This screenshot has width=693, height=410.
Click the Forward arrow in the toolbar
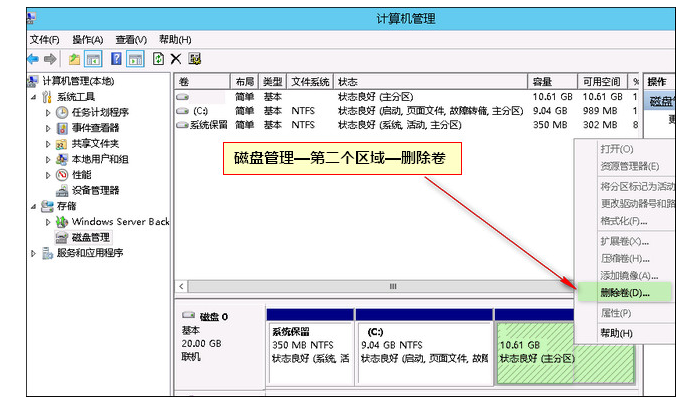tap(50, 59)
